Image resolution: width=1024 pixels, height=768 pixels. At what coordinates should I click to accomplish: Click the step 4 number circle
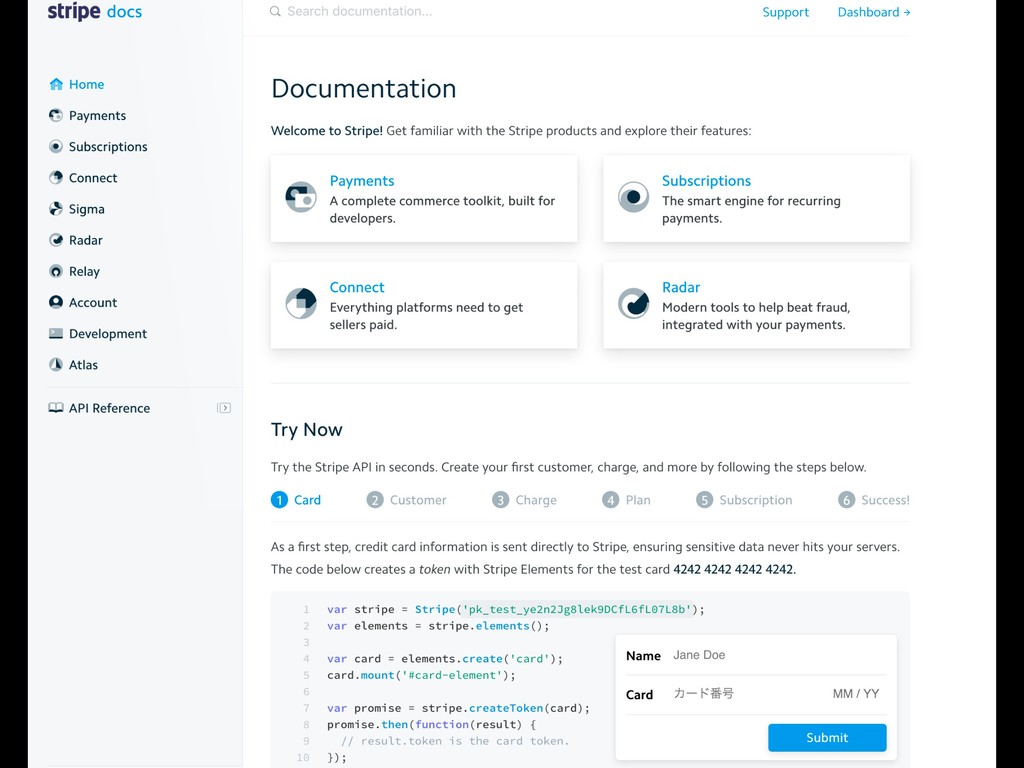[x=611, y=500]
